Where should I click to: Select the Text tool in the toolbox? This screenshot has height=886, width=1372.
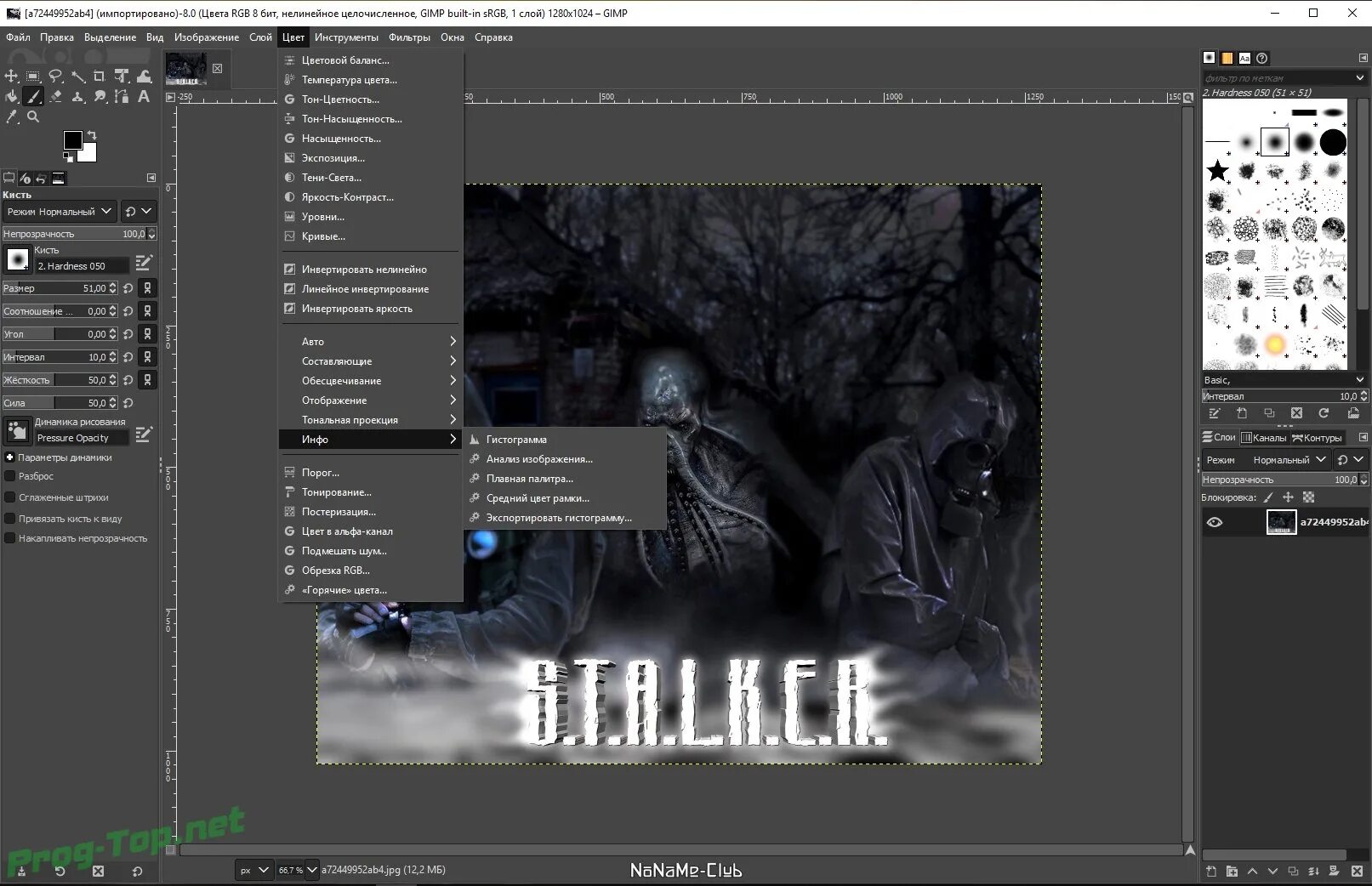coord(144,96)
